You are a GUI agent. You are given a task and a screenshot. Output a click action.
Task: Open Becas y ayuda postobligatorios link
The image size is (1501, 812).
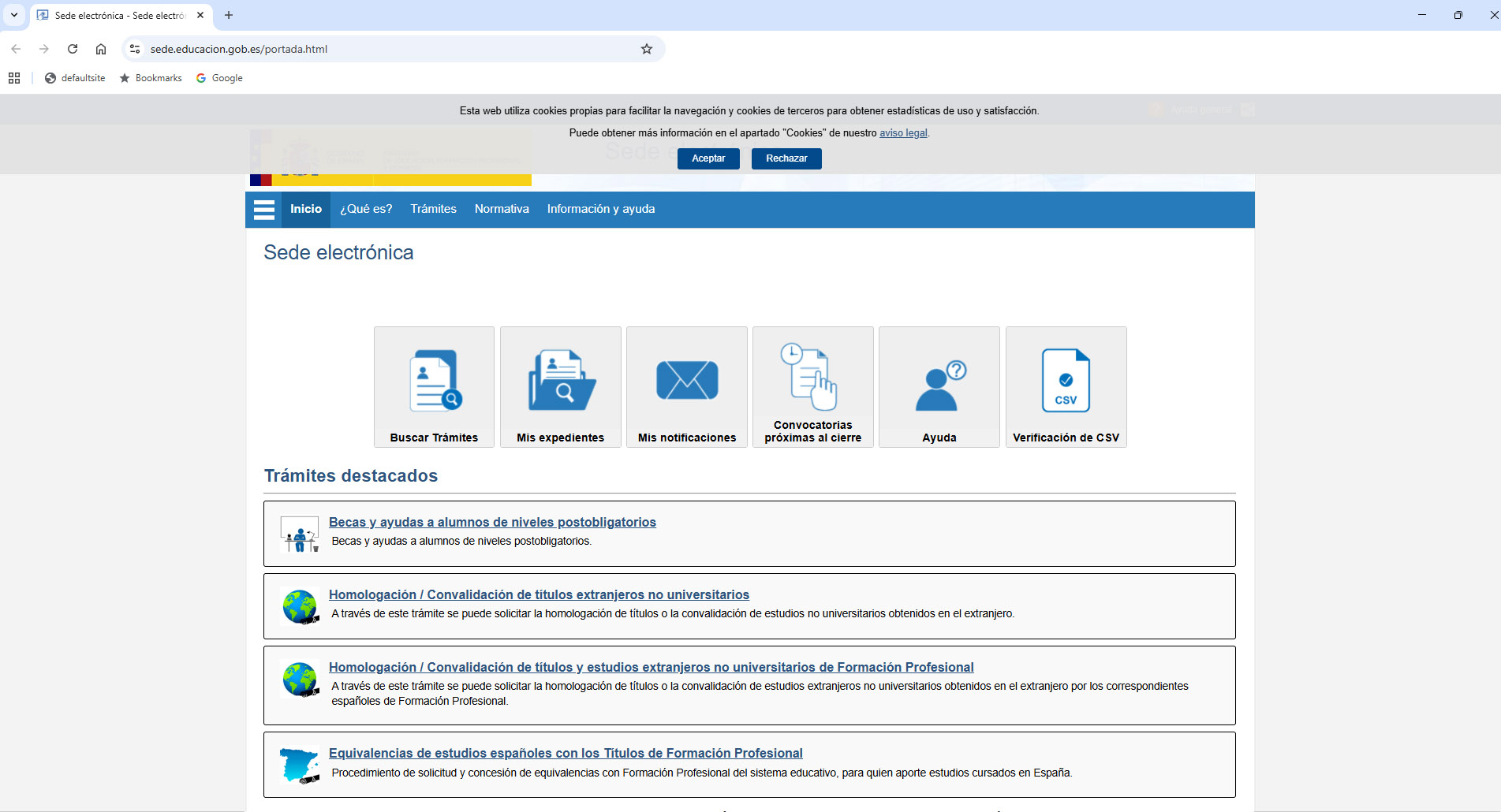coord(492,522)
